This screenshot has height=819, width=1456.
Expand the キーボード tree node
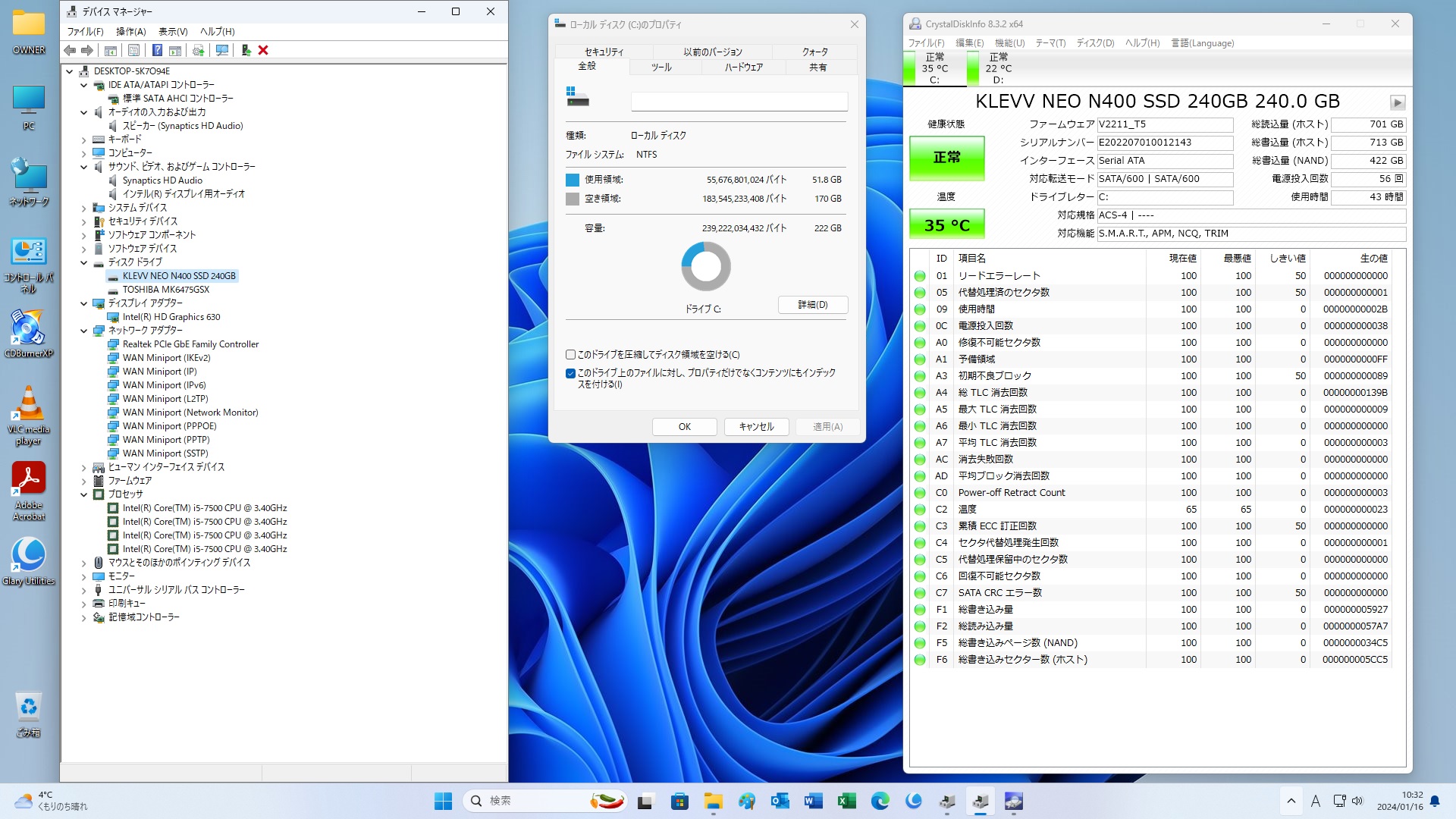84,140
